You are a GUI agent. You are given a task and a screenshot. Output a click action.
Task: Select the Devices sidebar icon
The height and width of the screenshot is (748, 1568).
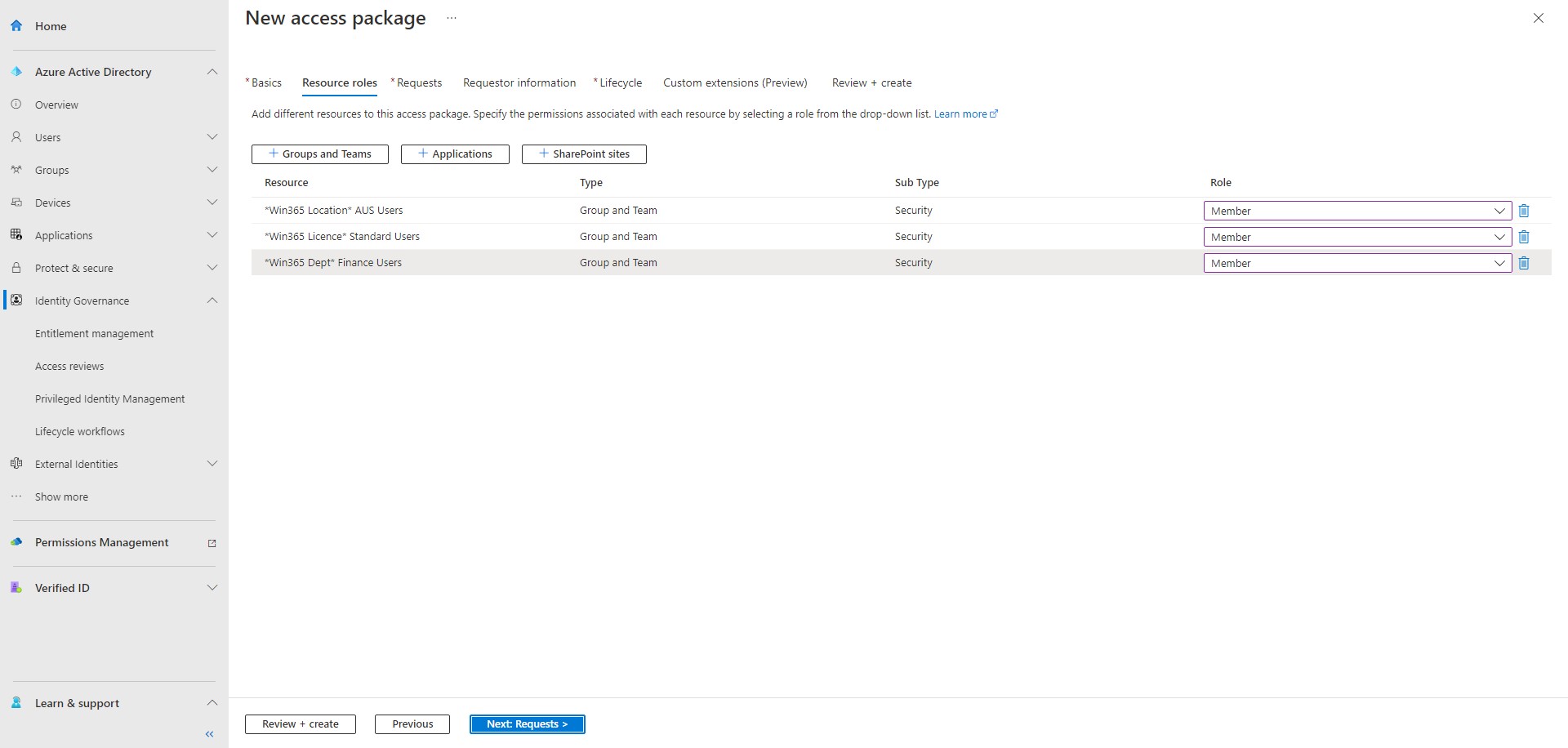pyautogui.click(x=16, y=202)
